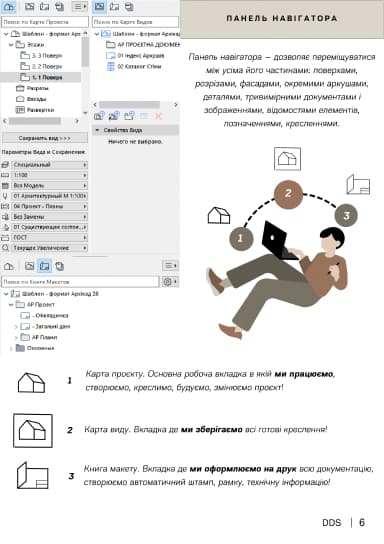The height and width of the screenshot is (544, 384).
Task: Collapse the root template node in View Map
Action: coord(97,34)
